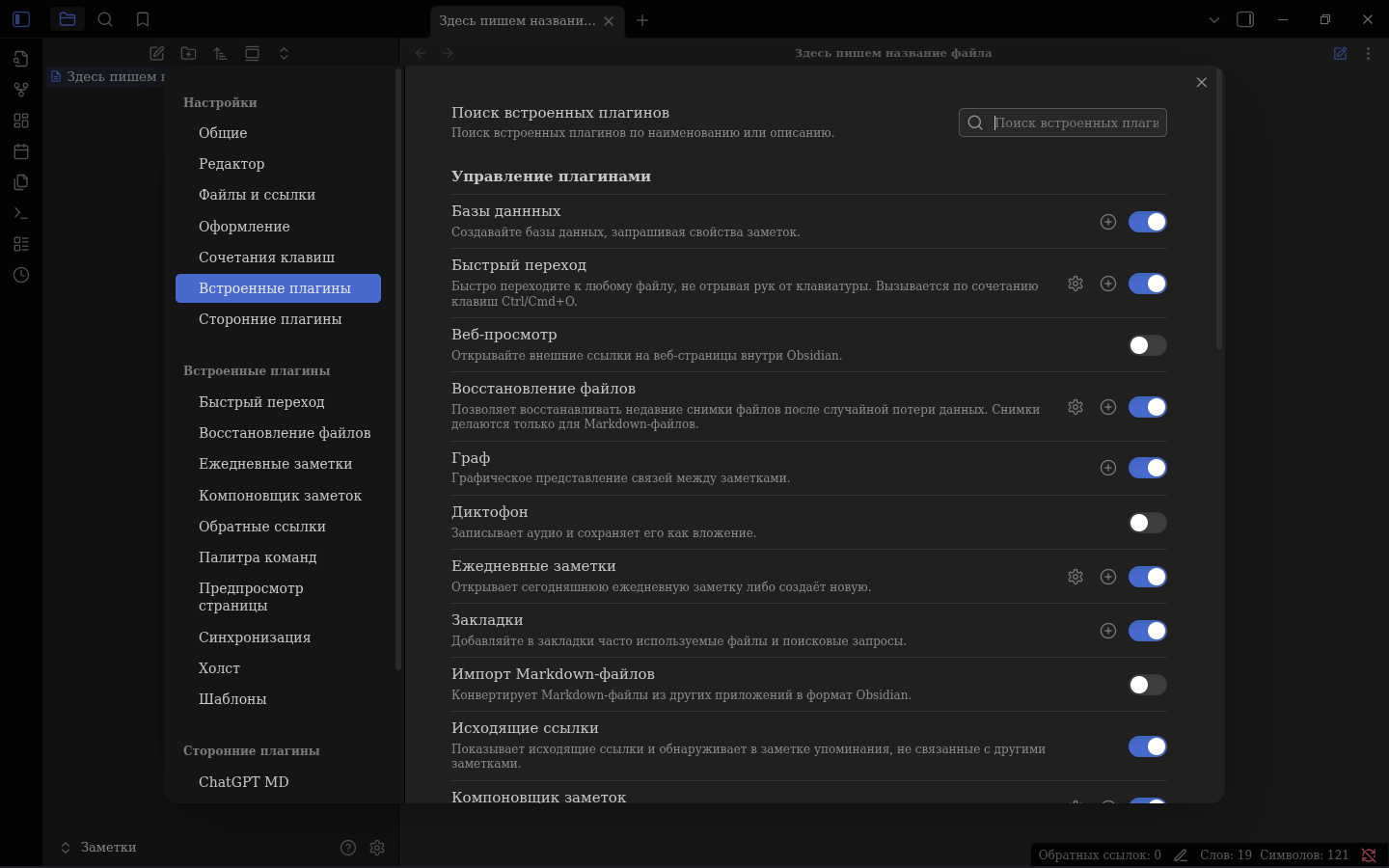
Task: Open the Заметки vault switcher
Action: click(x=98, y=848)
